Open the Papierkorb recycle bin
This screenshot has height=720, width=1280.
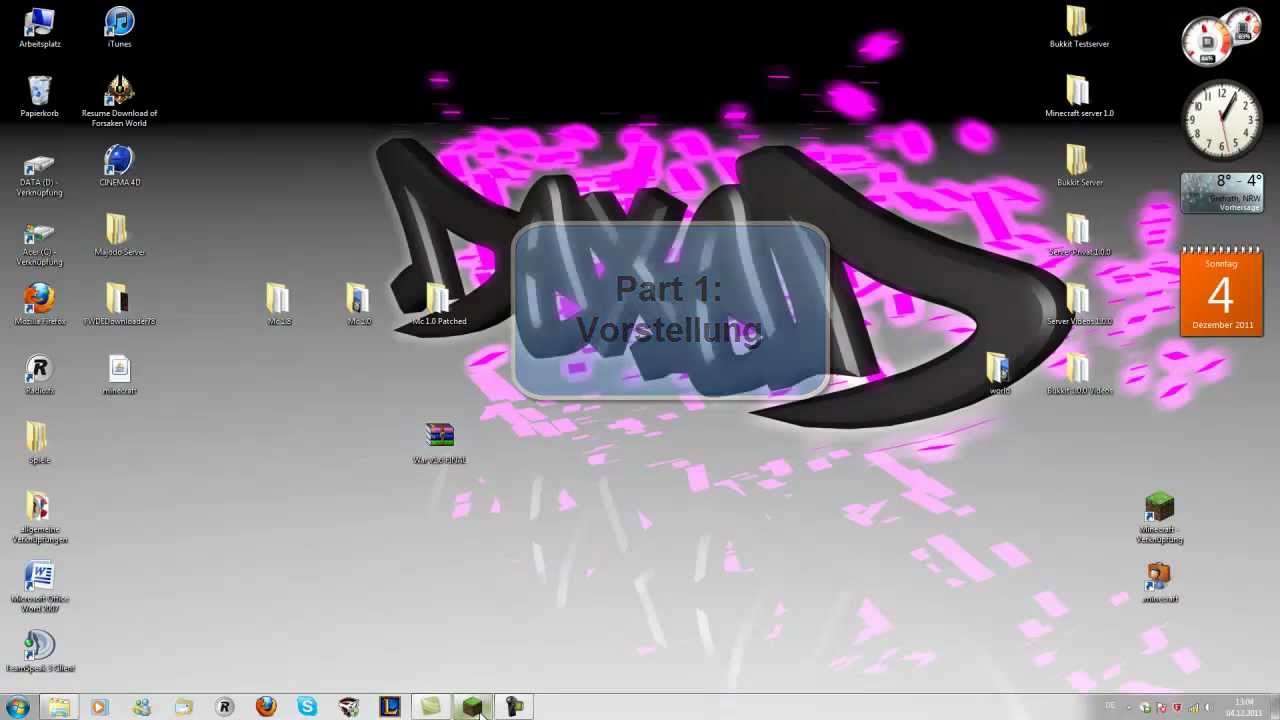40,96
